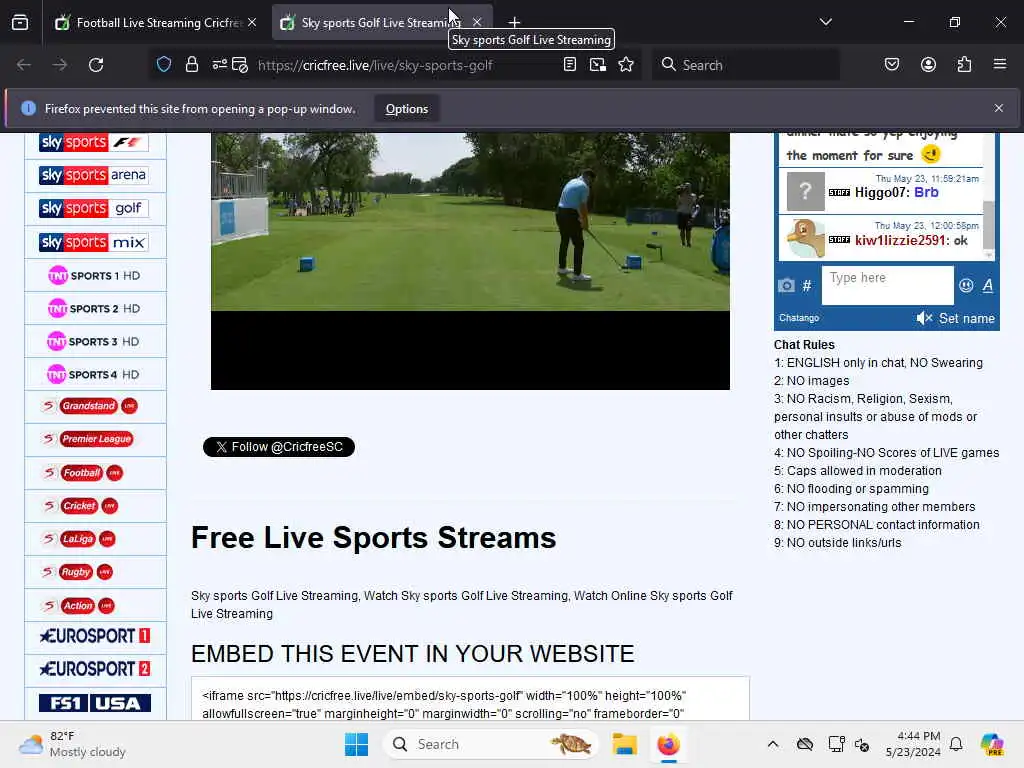1024x768 pixels.
Task: Type here chat message input field
Action: [888, 285]
